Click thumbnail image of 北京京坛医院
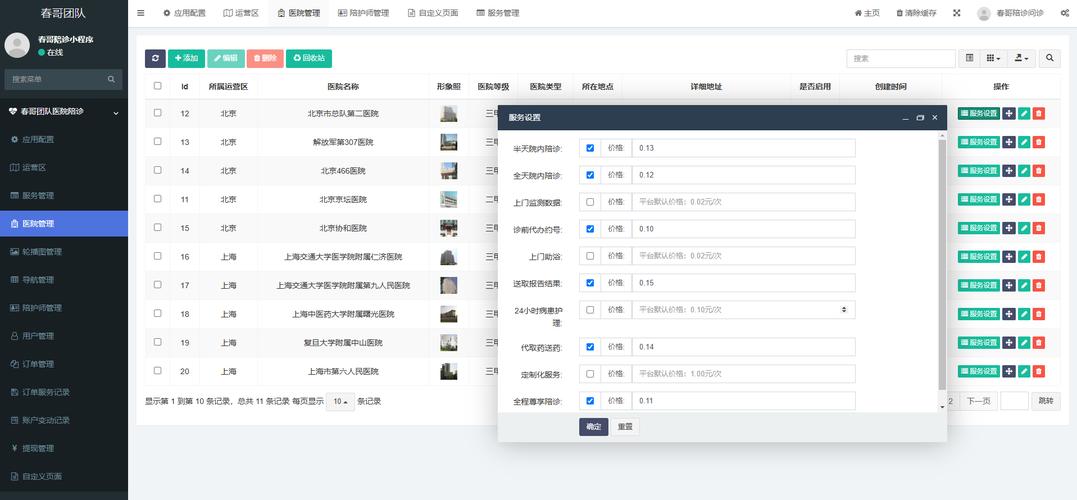Image resolution: width=1077 pixels, height=500 pixels. pyautogui.click(x=449, y=199)
